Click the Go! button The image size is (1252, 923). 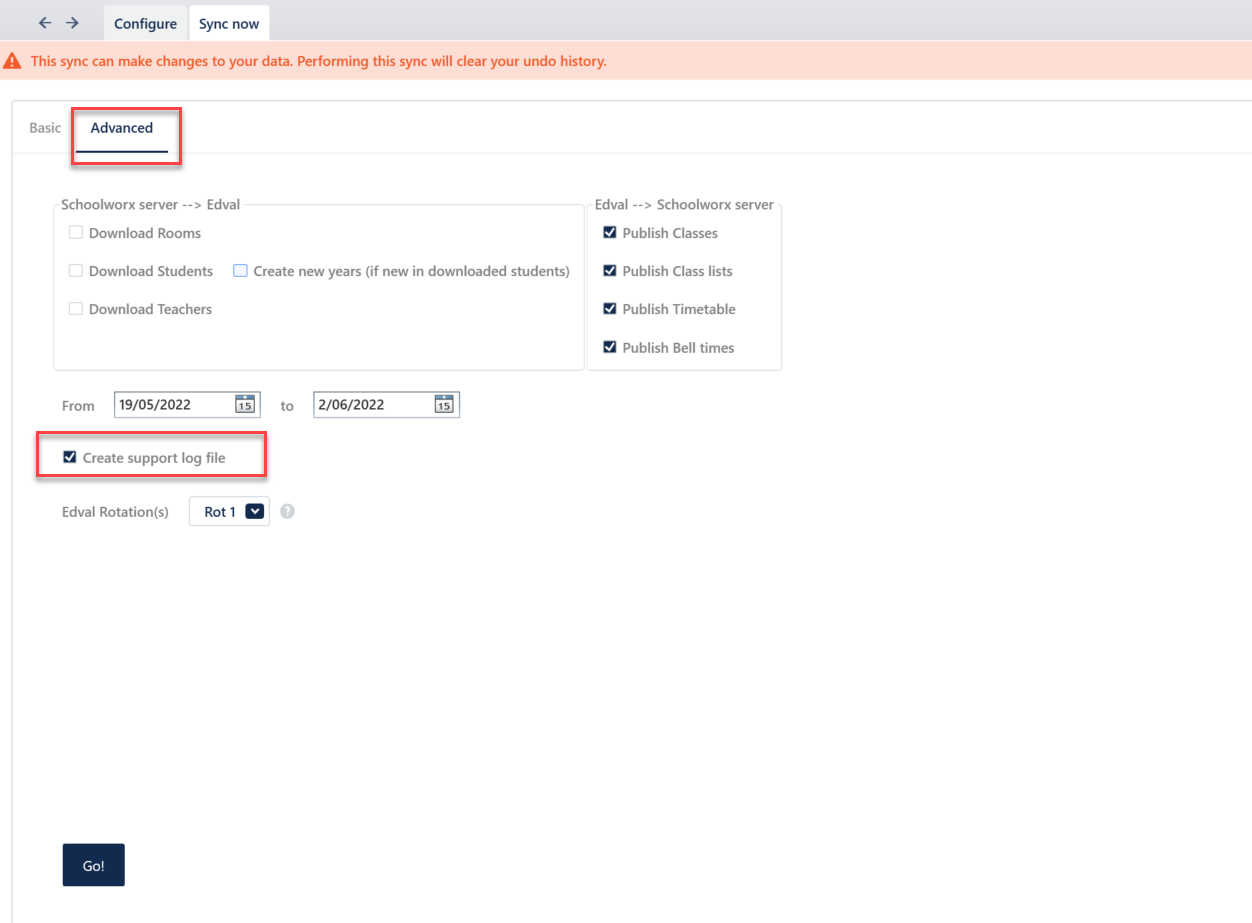[x=94, y=865]
